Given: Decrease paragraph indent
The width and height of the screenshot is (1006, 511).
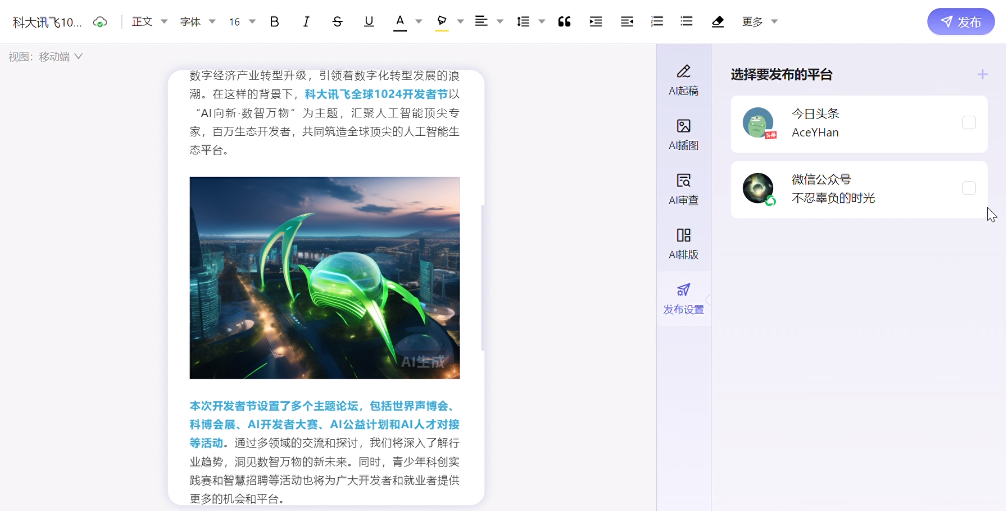Looking at the screenshot, I should (x=627, y=22).
